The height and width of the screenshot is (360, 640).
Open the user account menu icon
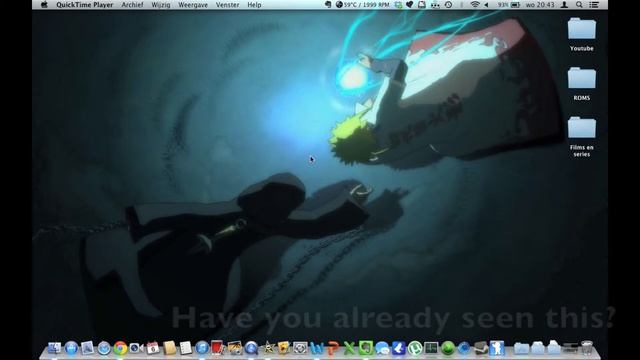pyautogui.click(x=564, y=5)
